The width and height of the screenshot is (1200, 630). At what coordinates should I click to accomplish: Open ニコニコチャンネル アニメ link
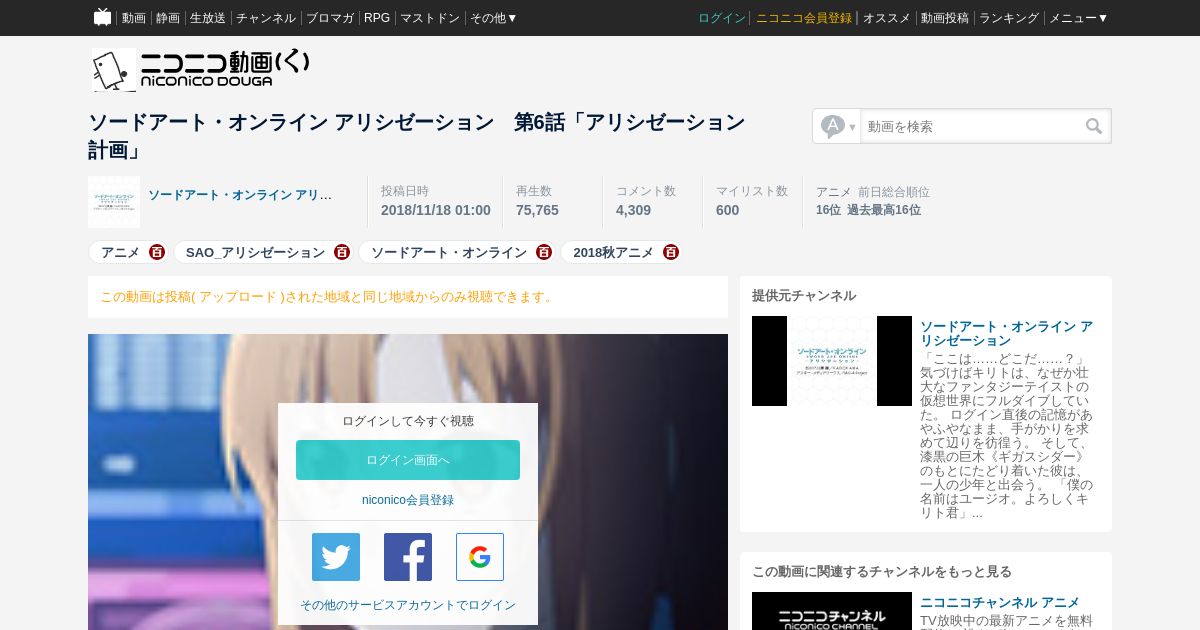pyautogui.click(x=1000, y=602)
